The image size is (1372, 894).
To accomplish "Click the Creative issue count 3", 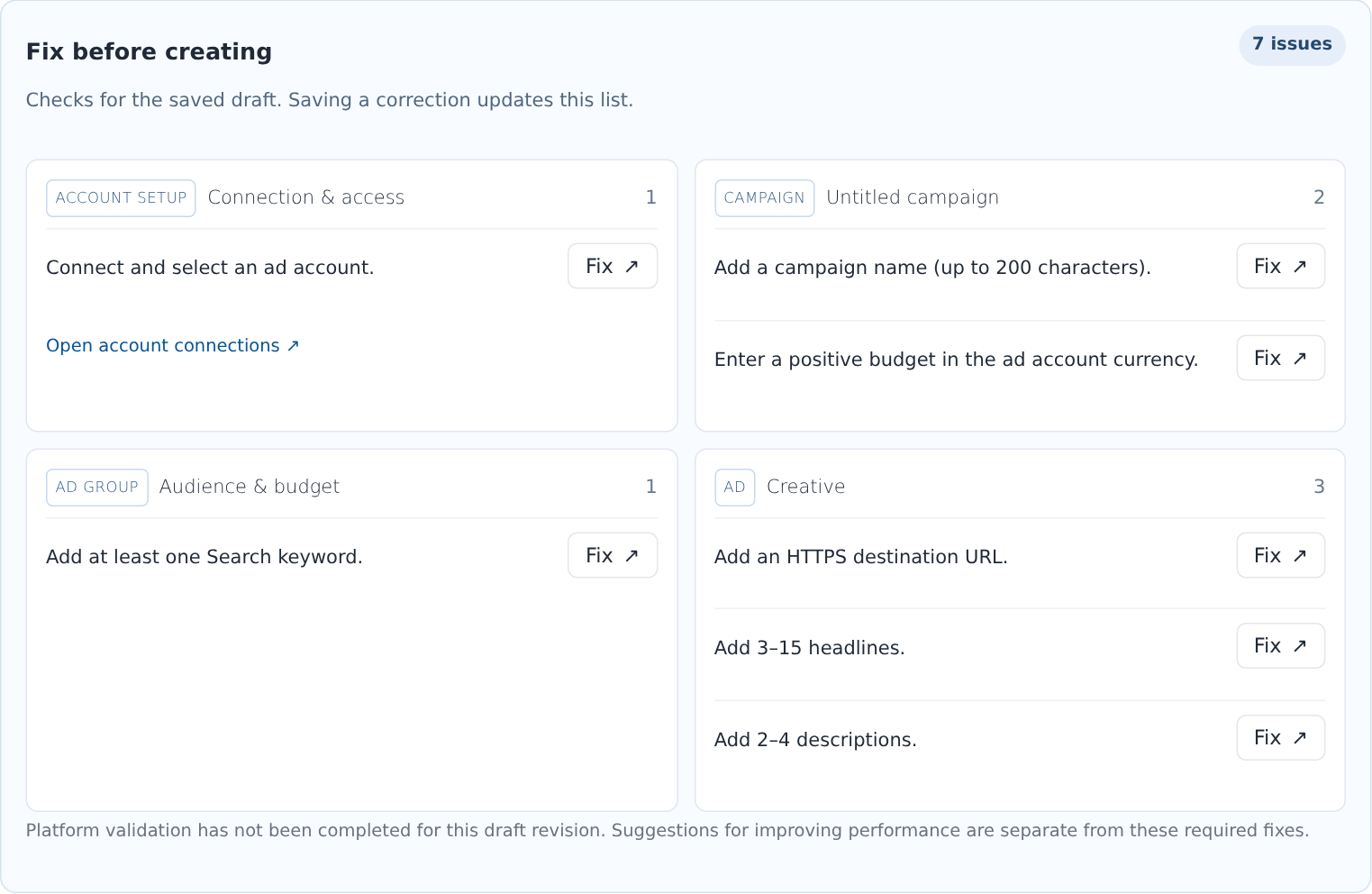I will point(1319,487).
